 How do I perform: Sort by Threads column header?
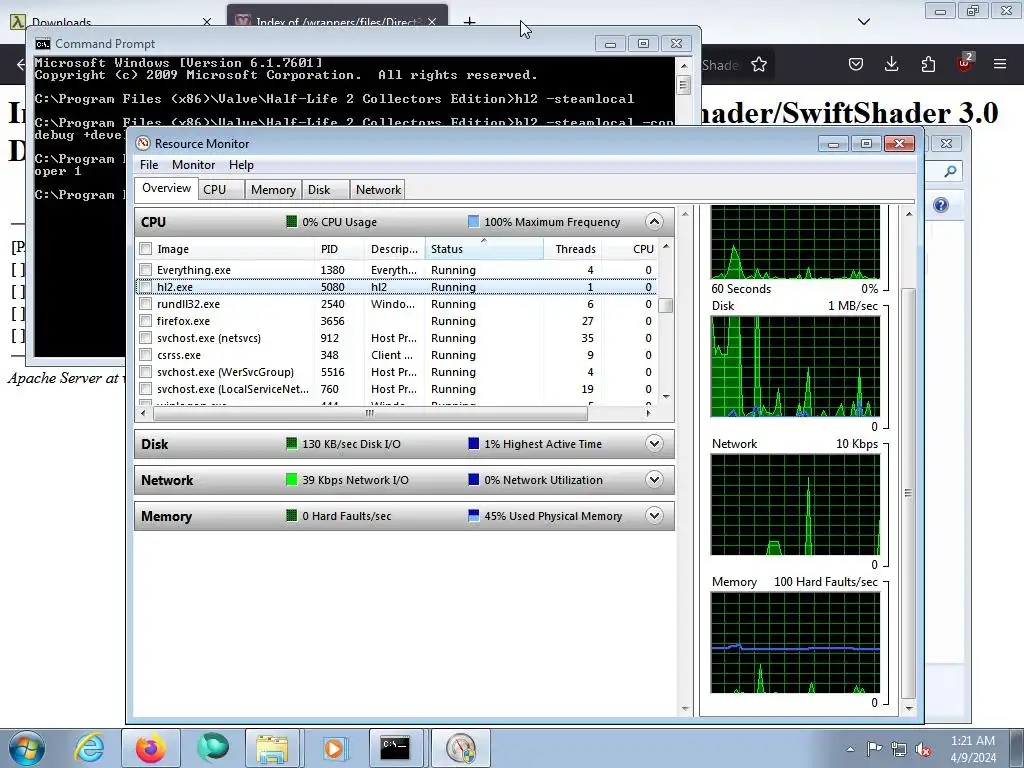click(572, 249)
